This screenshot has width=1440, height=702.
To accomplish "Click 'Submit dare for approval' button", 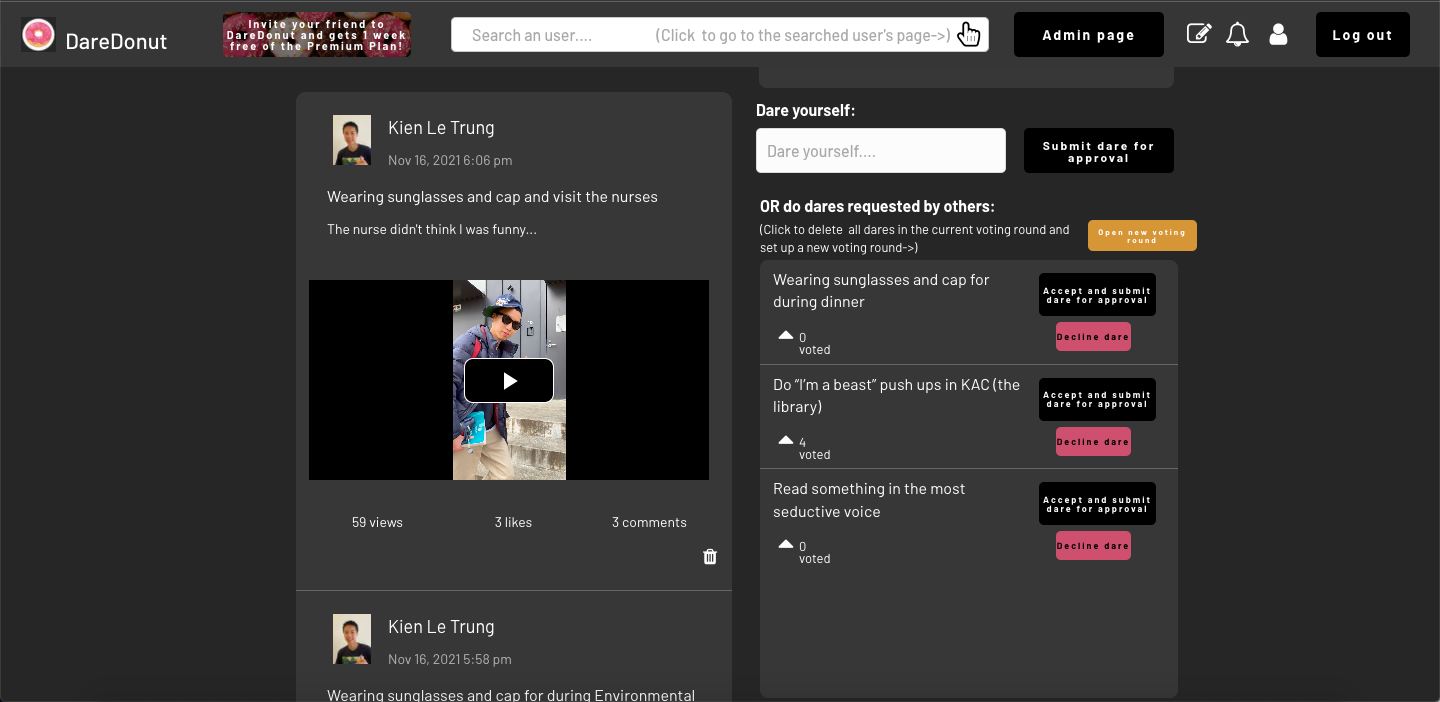I will click(x=1099, y=151).
